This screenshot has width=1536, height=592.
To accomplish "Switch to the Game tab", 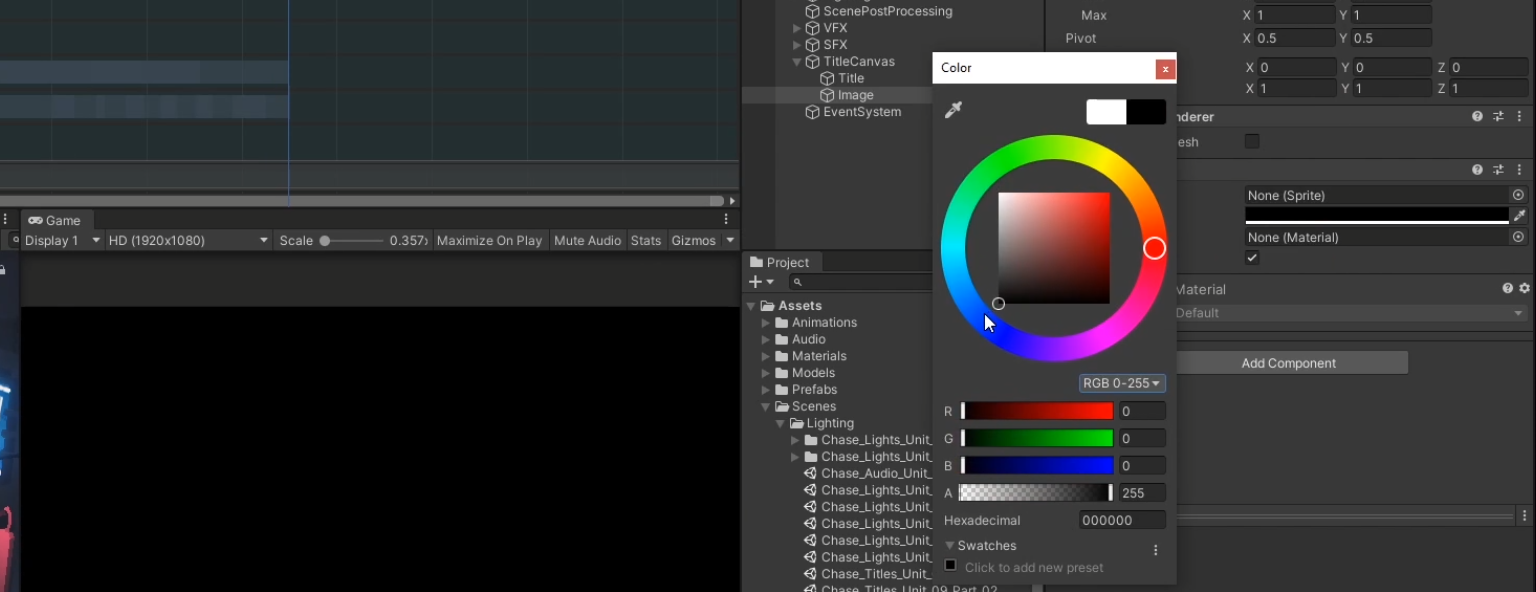I will 55,221.
